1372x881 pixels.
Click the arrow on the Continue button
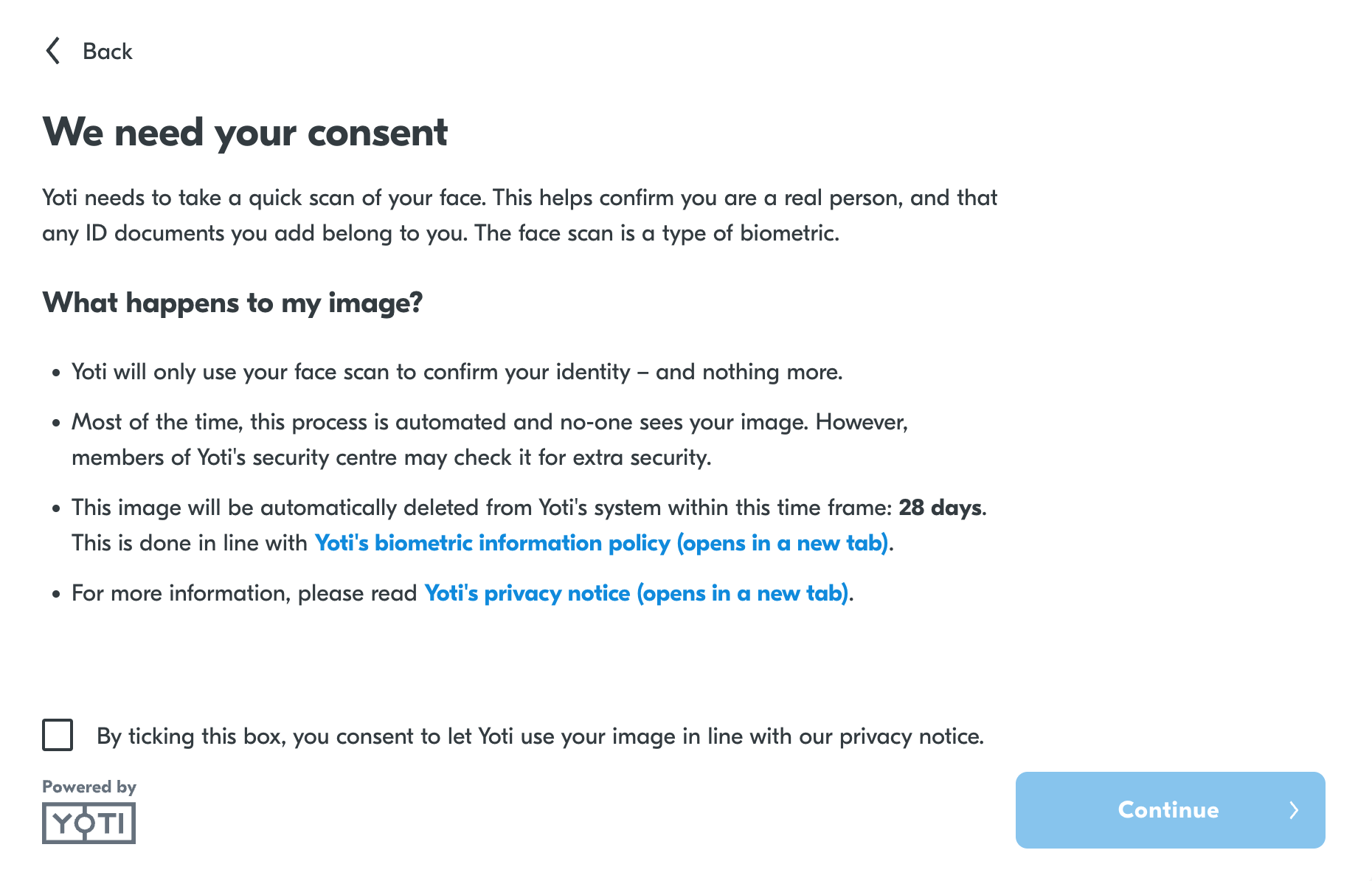1294,810
